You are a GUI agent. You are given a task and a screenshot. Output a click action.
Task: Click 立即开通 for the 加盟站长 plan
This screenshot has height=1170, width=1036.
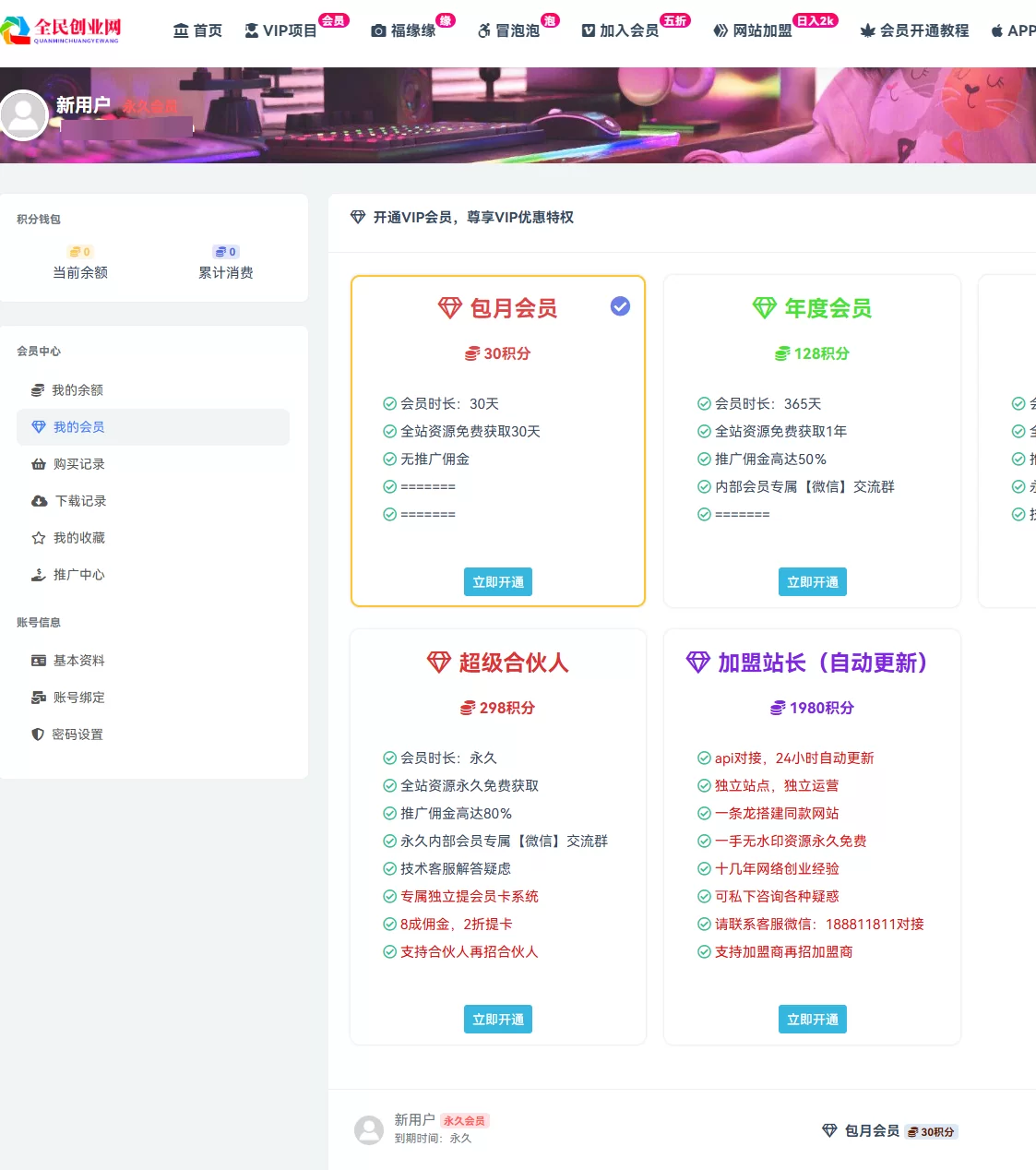[x=813, y=1020]
